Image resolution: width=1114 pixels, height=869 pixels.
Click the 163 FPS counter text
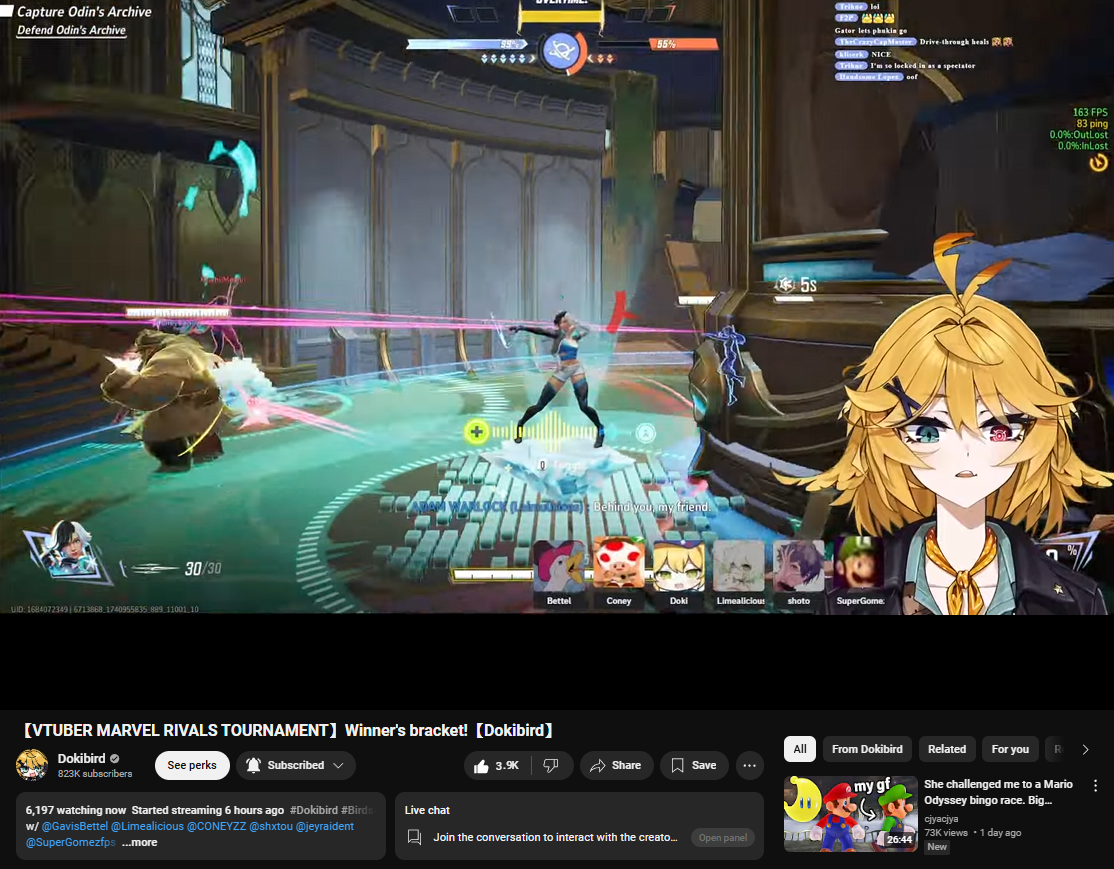click(1090, 112)
